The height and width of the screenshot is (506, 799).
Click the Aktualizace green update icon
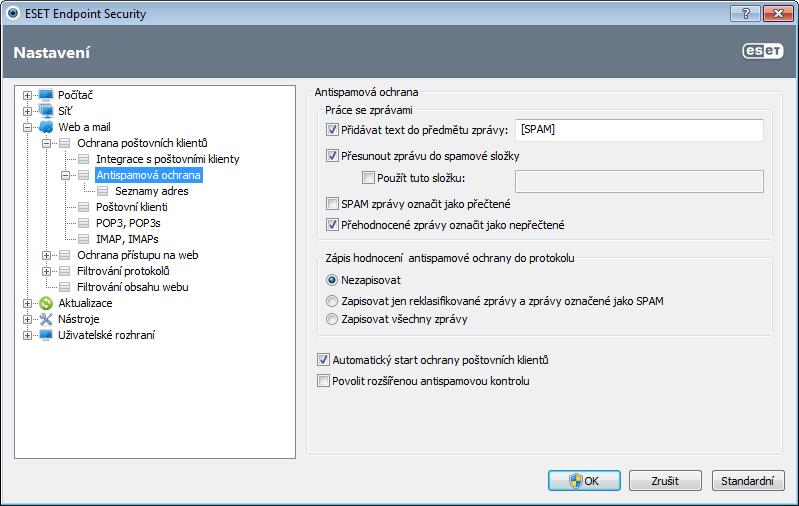pyautogui.click(x=46, y=303)
